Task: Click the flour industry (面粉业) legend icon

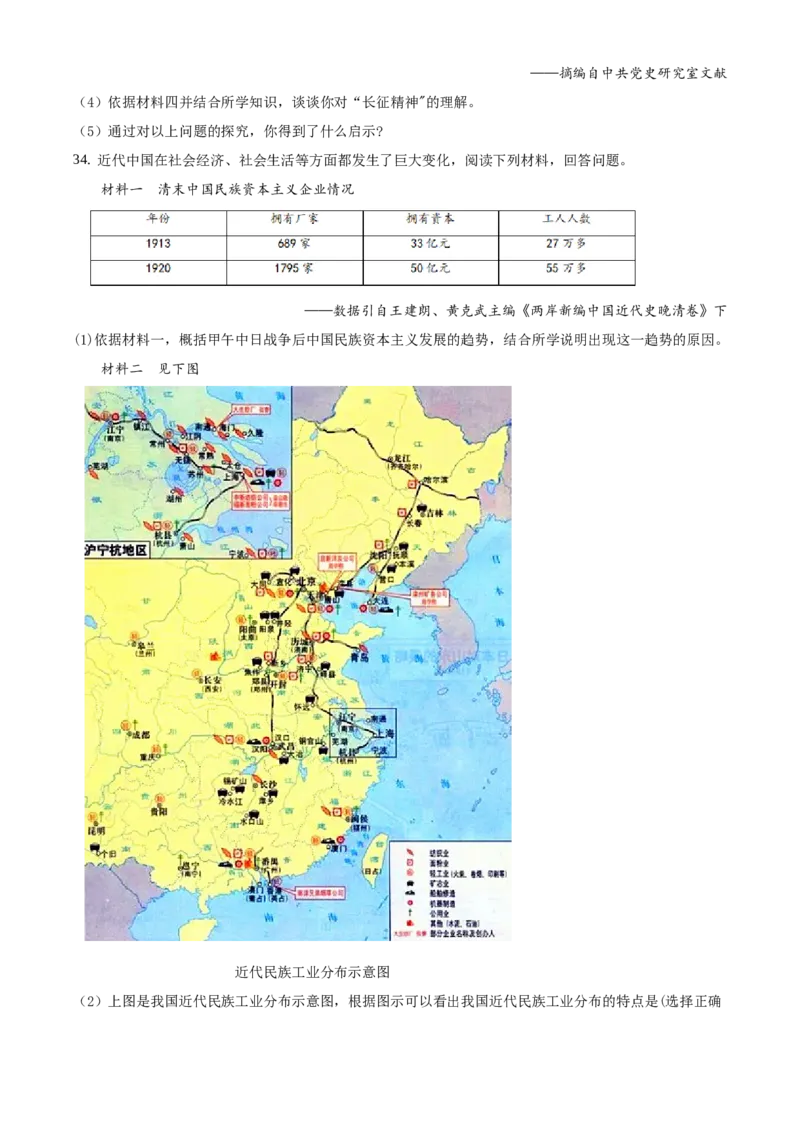Action: click(409, 863)
